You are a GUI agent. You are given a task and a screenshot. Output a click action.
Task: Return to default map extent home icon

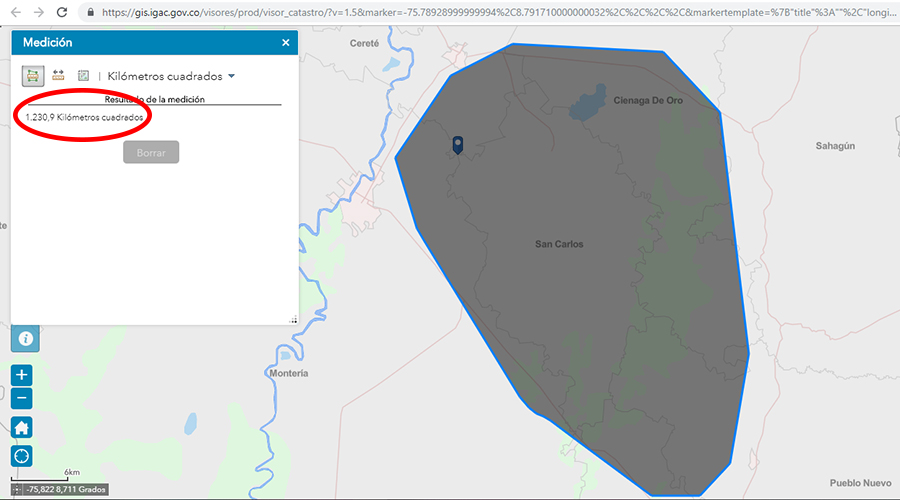click(x=21, y=428)
